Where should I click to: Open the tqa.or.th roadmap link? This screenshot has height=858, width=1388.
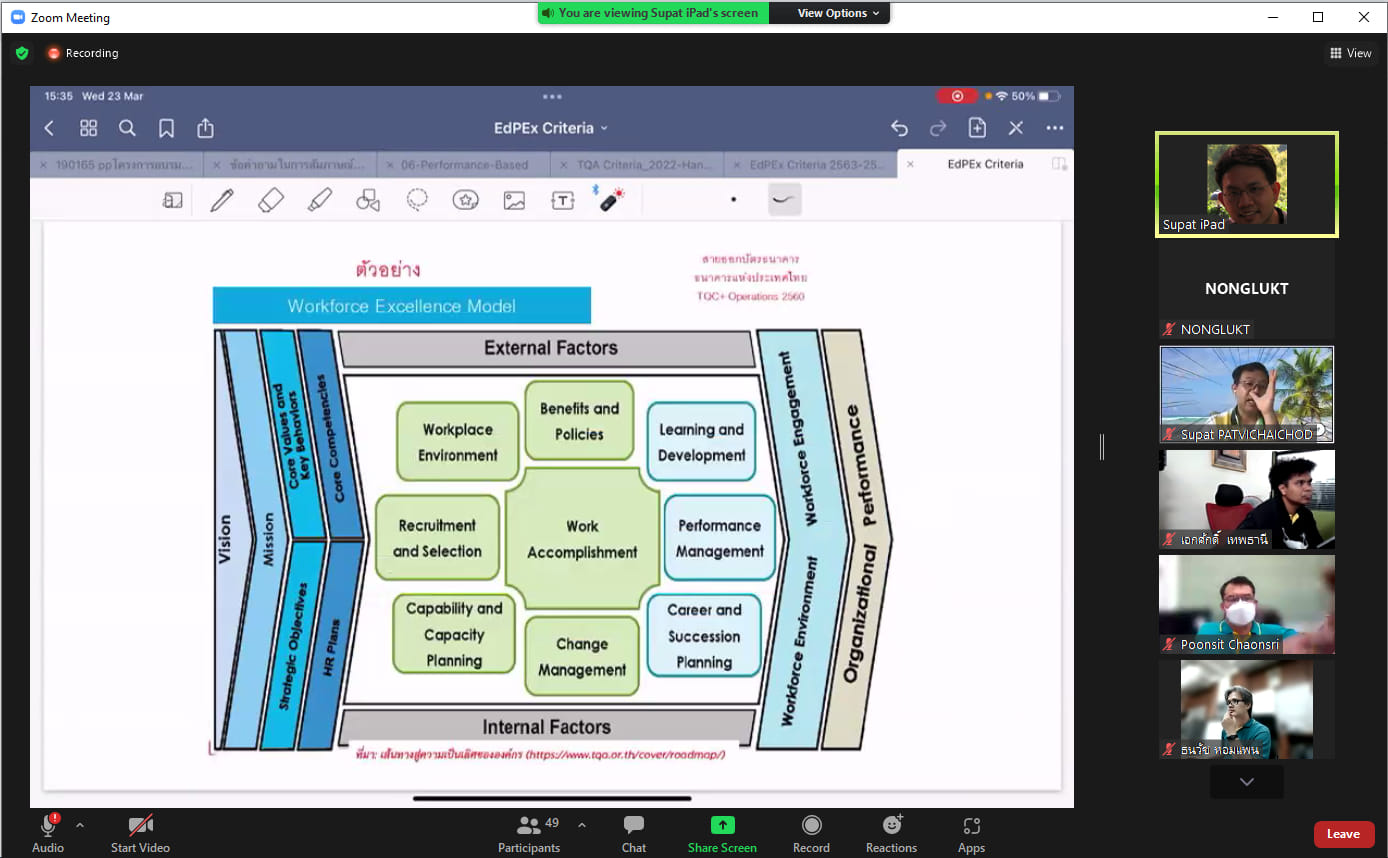tap(625, 754)
